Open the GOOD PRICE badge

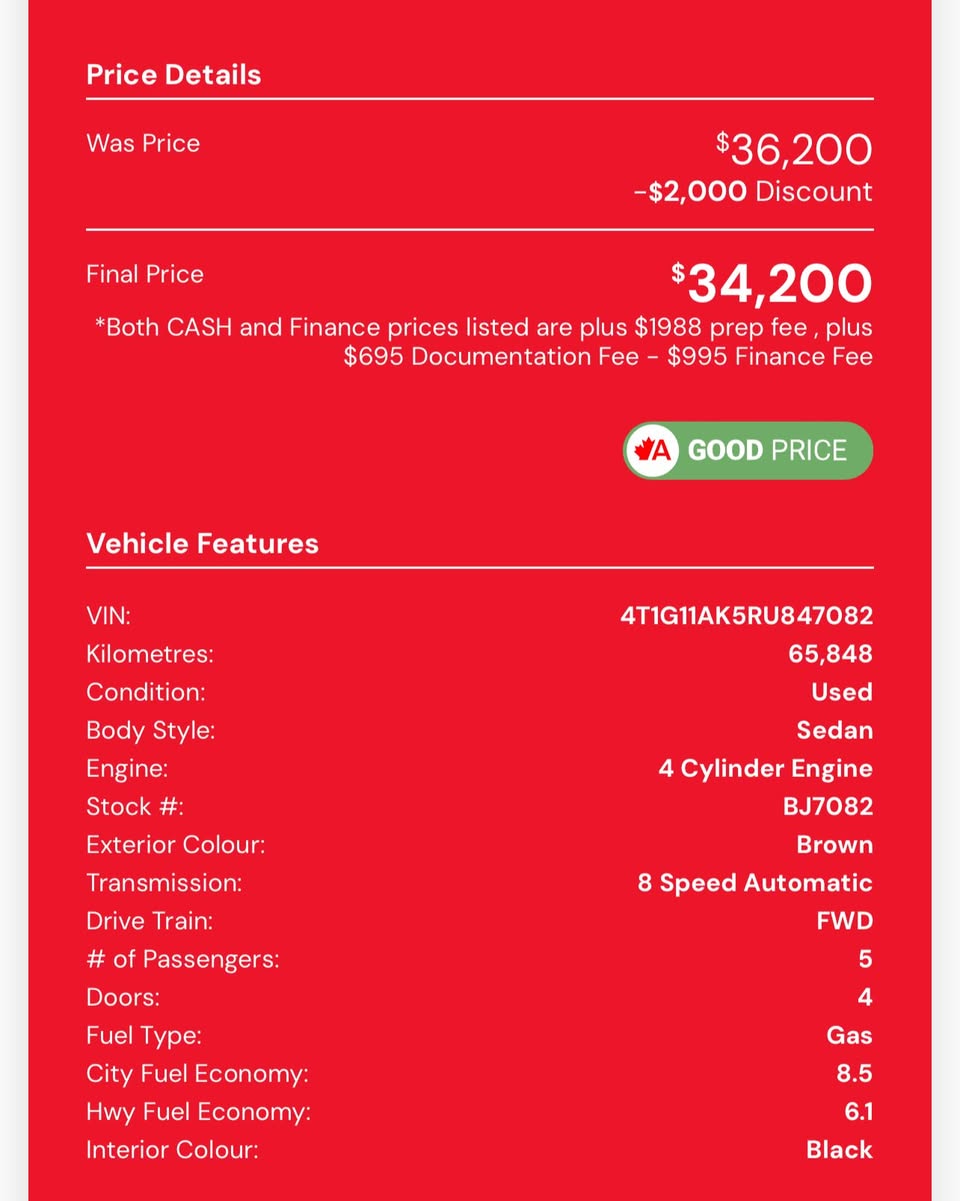[x=748, y=450]
